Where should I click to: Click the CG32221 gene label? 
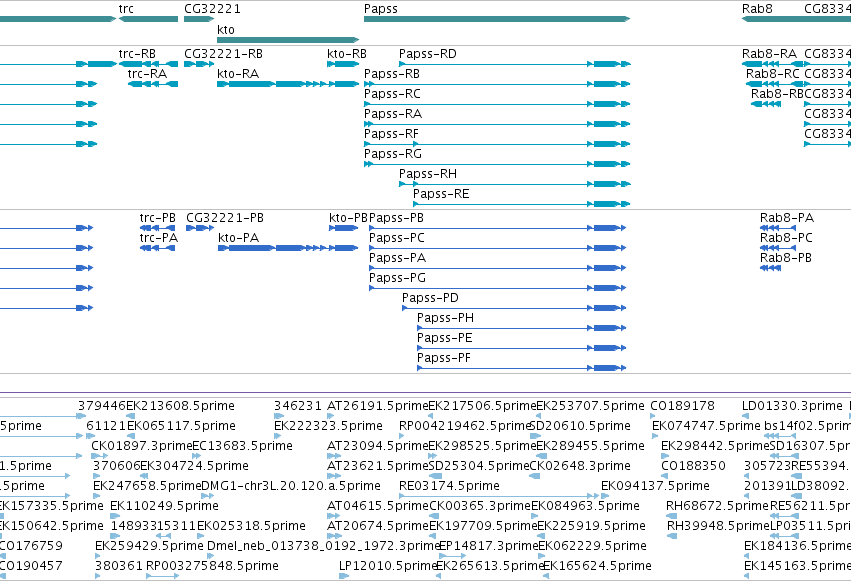click(212, 9)
